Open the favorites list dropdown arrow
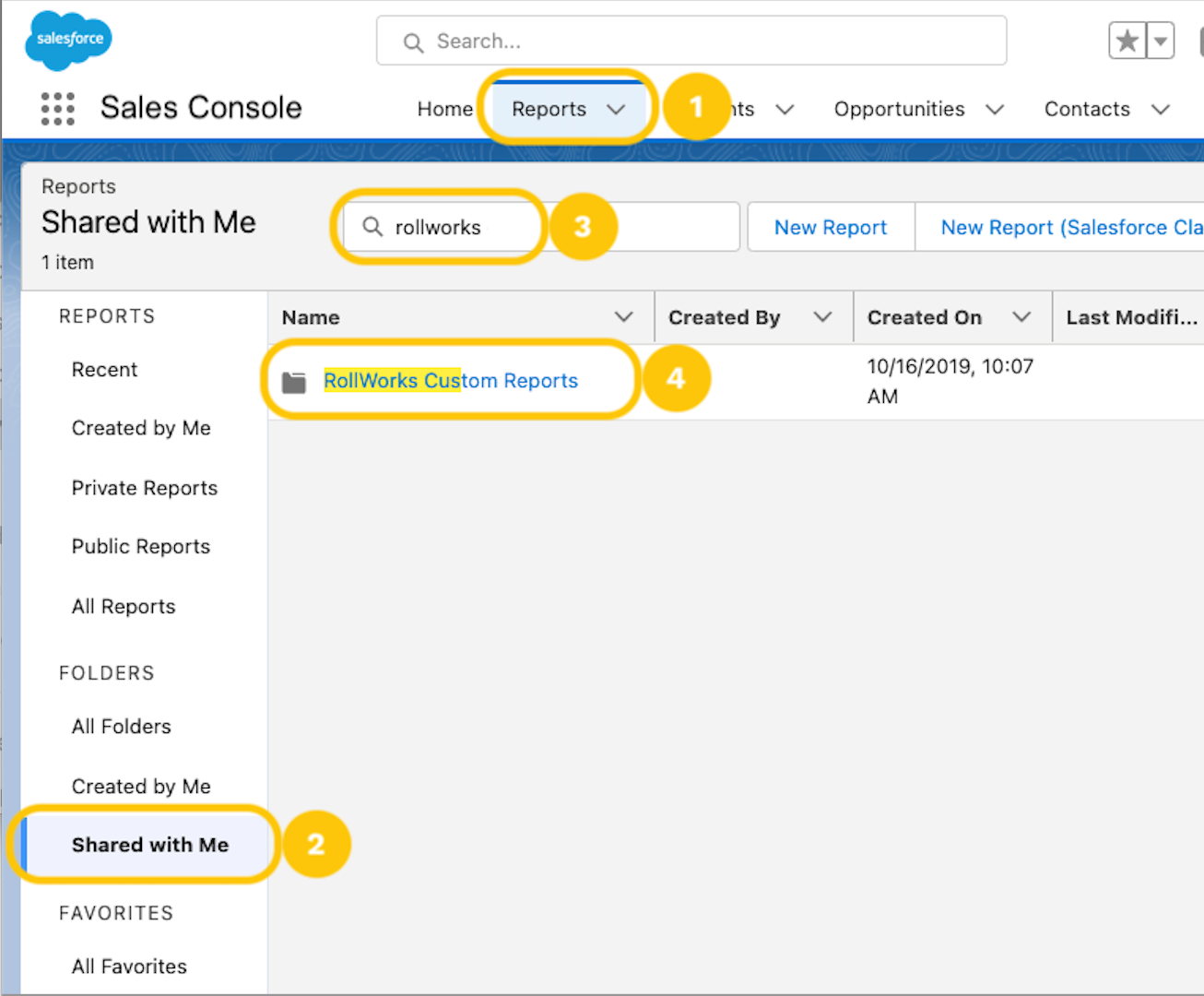Image resolution: width=1204 pixels, height=996 pixels. pyautogui.click(x=1161, y=41)
